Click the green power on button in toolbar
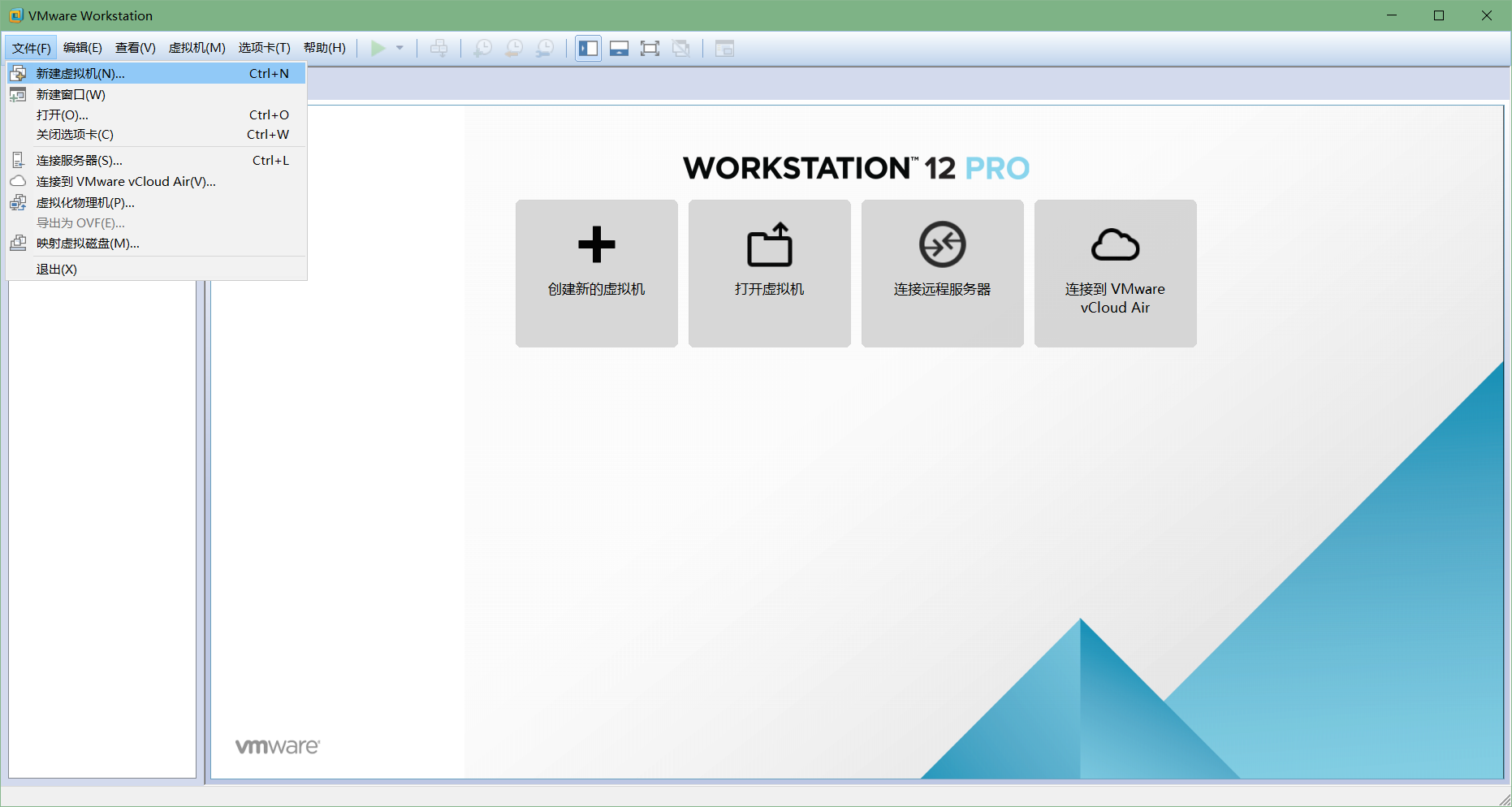 [x=378, y=48]
